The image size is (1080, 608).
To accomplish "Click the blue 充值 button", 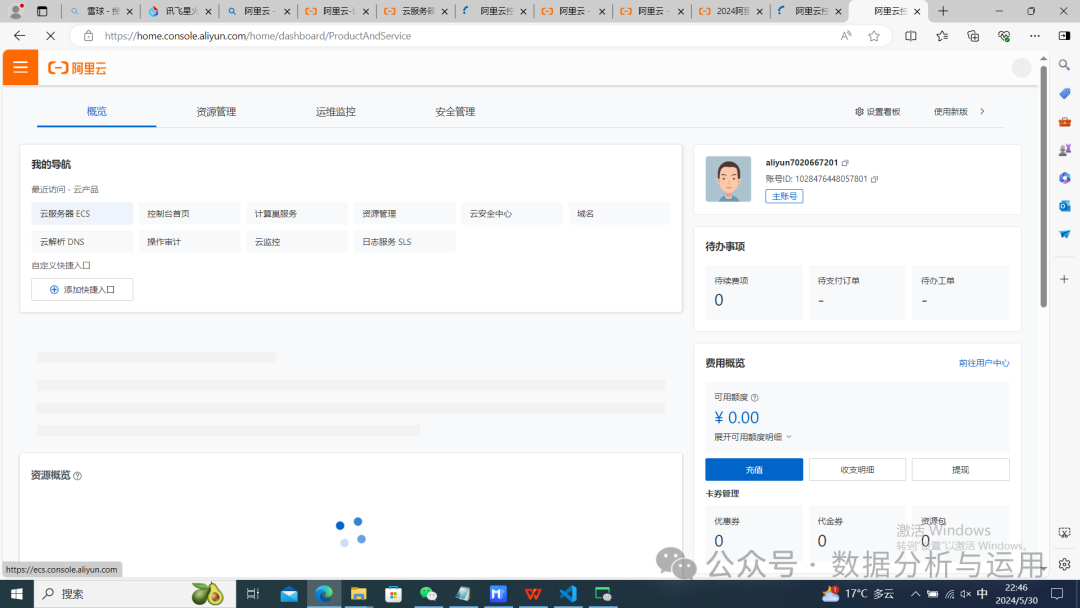I will pyautogui.click(x=754, y=470).
